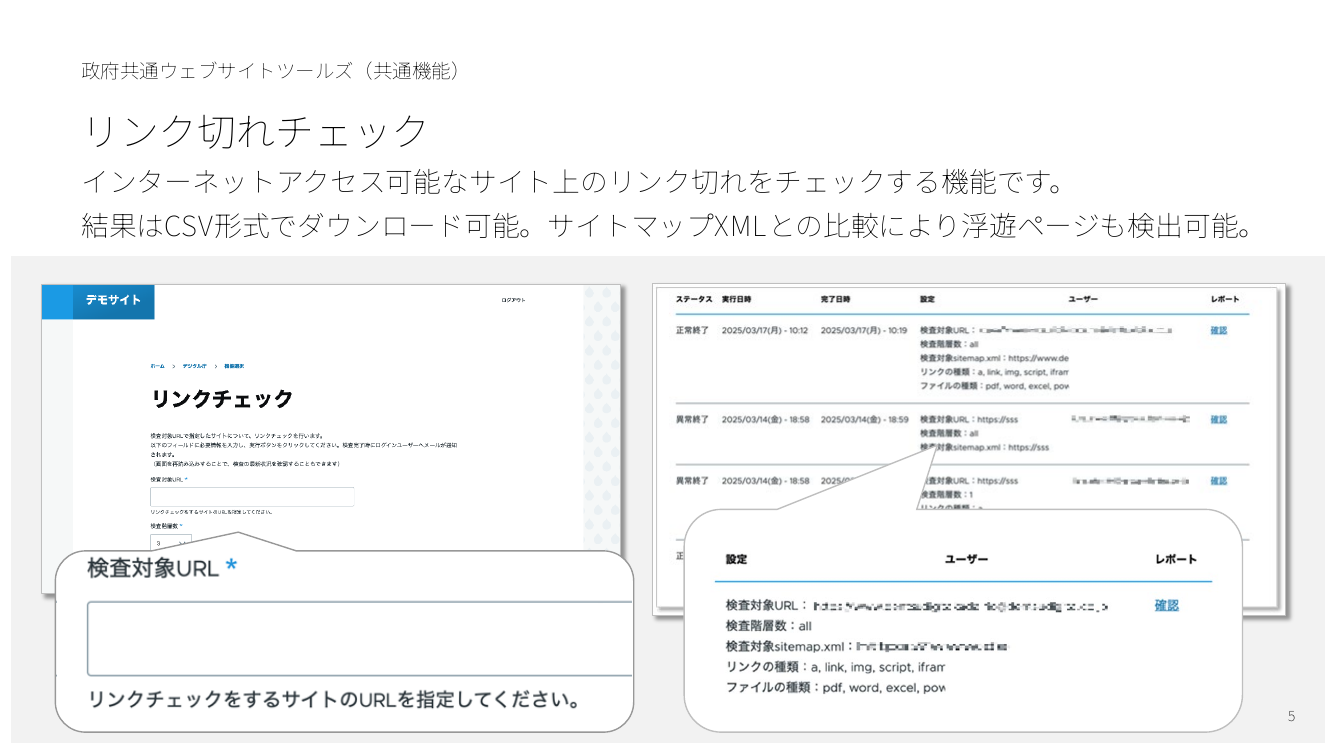
Task: Click the slide page number 5
Action: tap(1291, 716)
